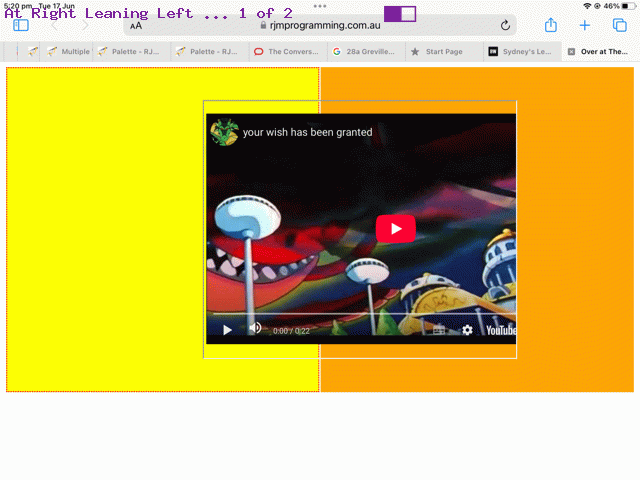Click the battery status indicator
Viewport: 640px width, 480px height.
(x=629, y=6)
